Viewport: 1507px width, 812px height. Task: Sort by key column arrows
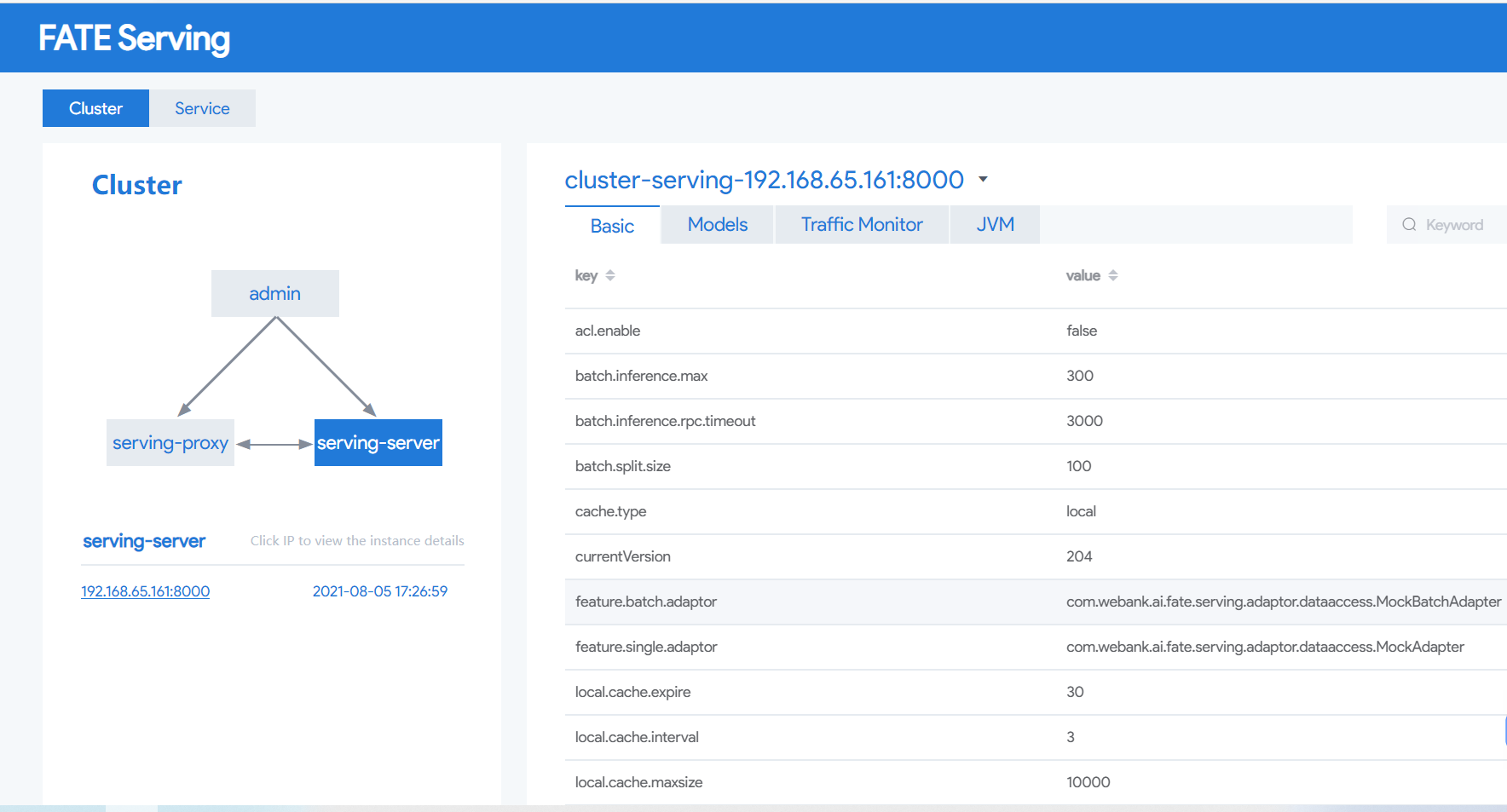point(610,275)
